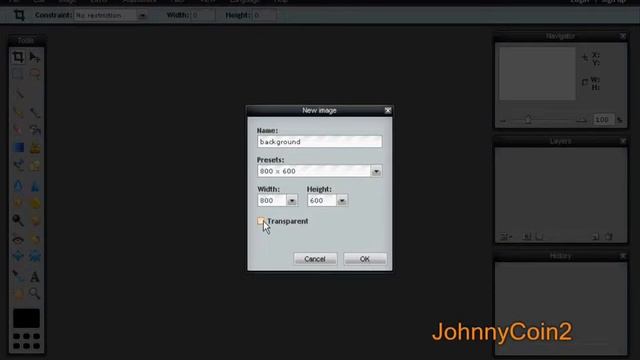
Task: Select the Hand pan tool
Action: coord(18,293)
